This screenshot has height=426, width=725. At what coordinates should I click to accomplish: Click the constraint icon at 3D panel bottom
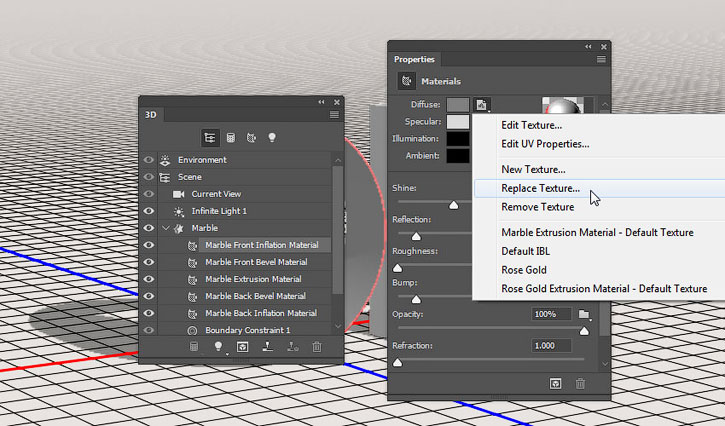click(292, 346)
